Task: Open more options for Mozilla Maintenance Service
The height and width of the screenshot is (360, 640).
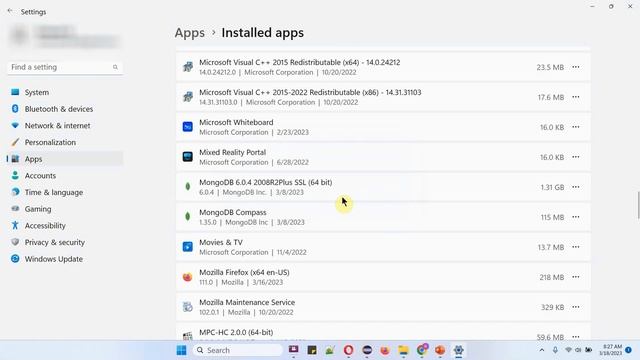Action: point(576,307)
